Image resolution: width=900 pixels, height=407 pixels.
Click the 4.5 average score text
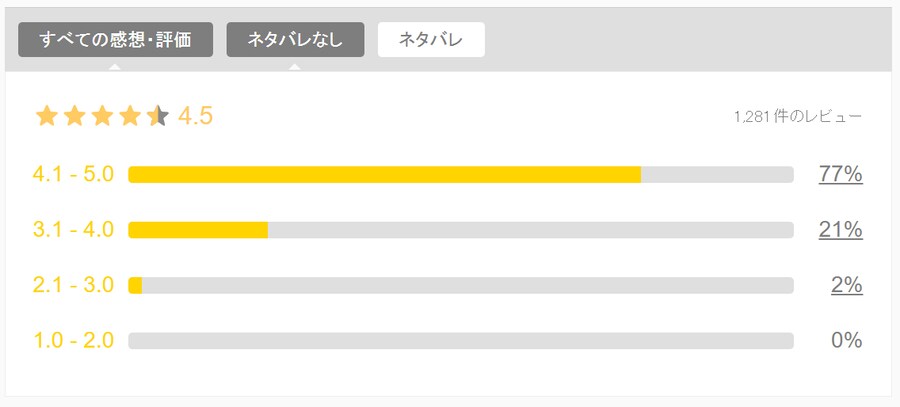coord(195,117)
